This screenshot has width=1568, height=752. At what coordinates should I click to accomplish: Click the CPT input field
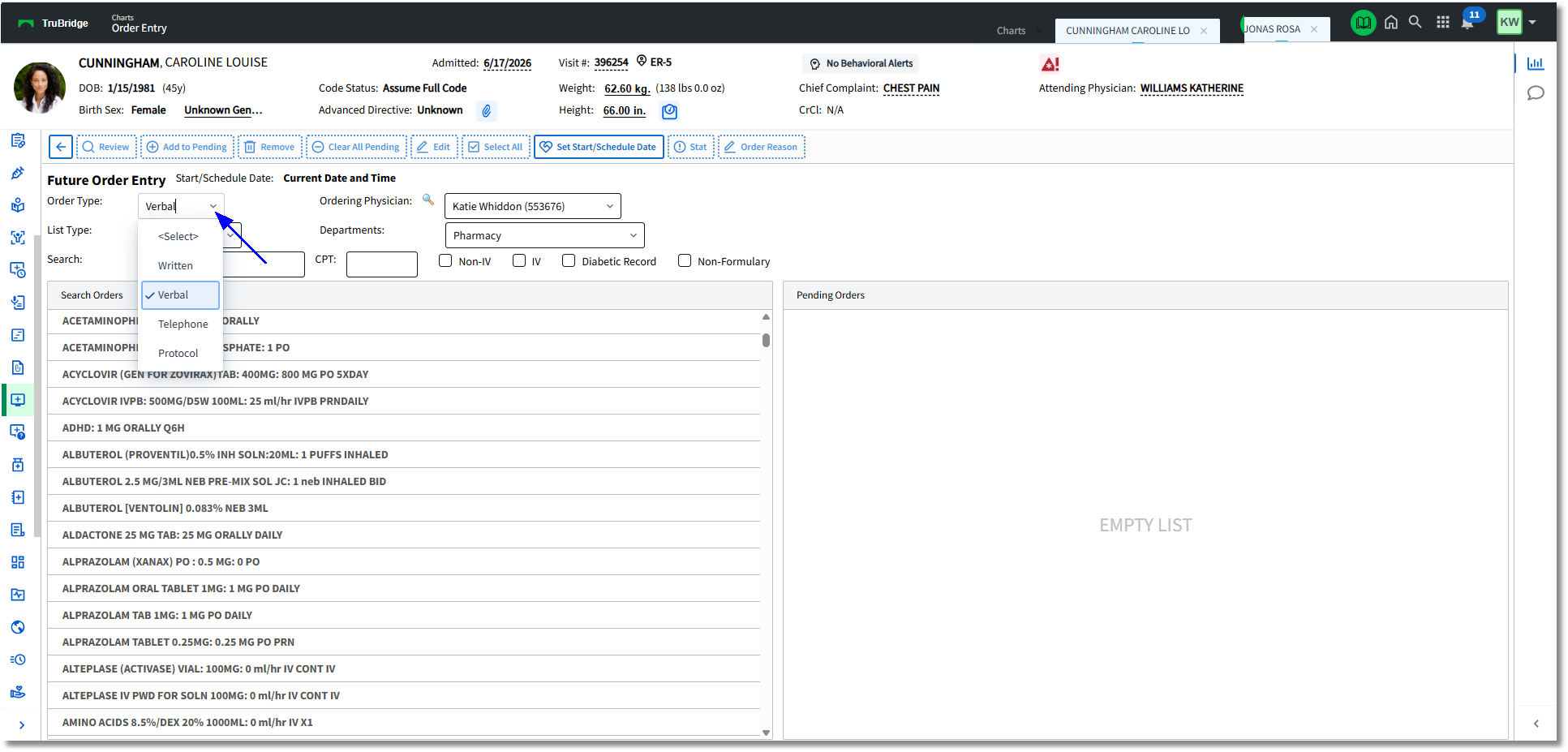(x=382, y=264)
